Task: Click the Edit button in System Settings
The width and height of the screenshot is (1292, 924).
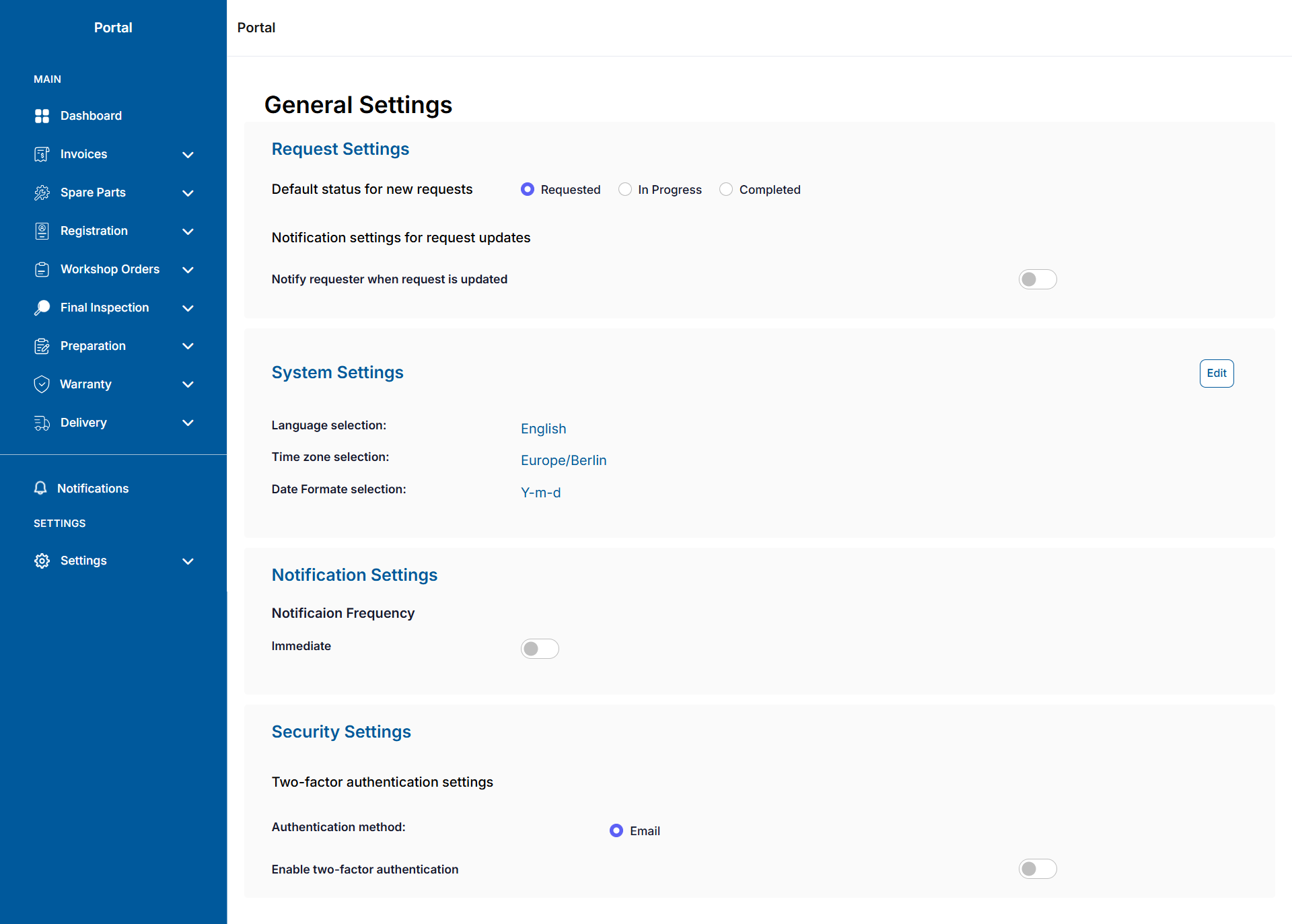Action: [x=1217, y=374]
